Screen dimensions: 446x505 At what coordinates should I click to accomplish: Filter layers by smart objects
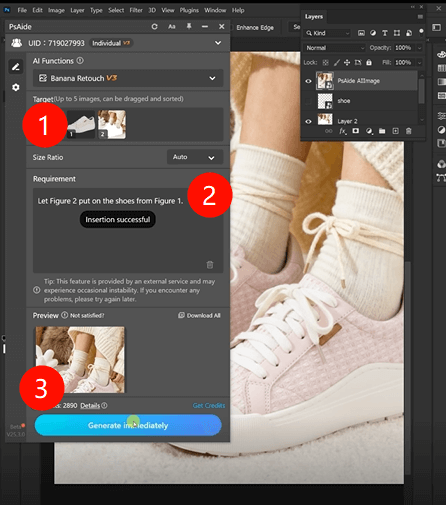click(x=409, y=33)
